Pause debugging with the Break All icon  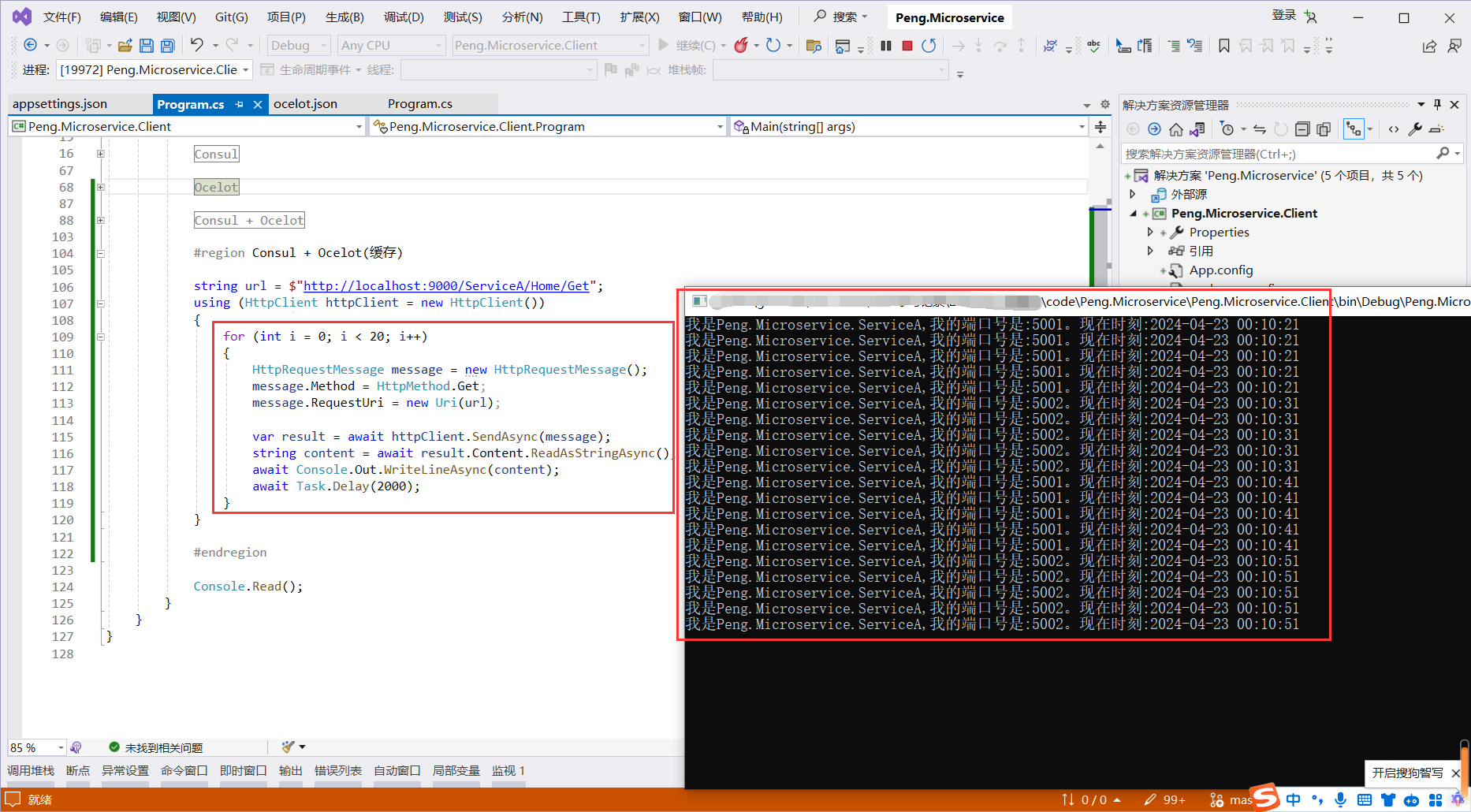tap(886, 46)
